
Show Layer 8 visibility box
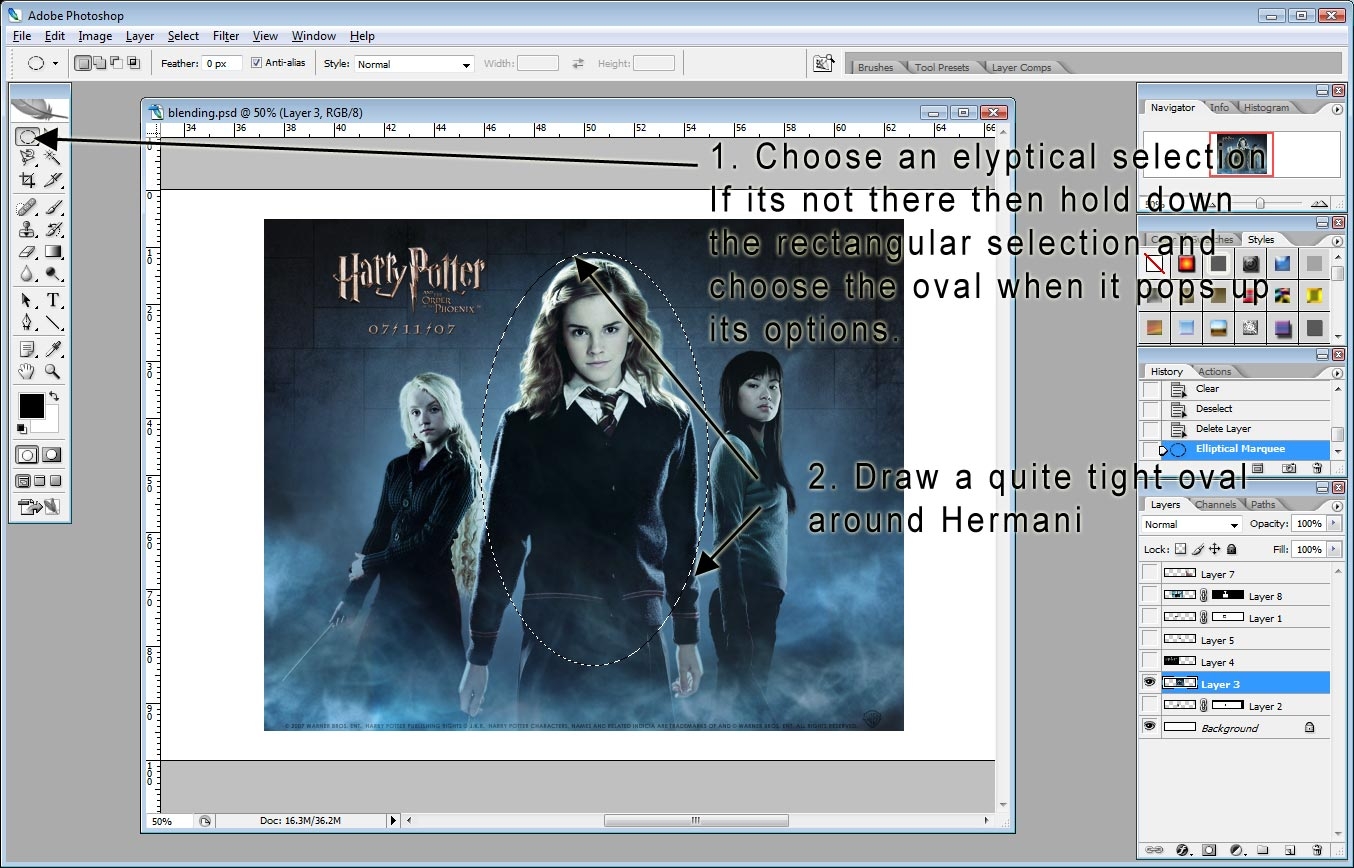[1150, 595]
